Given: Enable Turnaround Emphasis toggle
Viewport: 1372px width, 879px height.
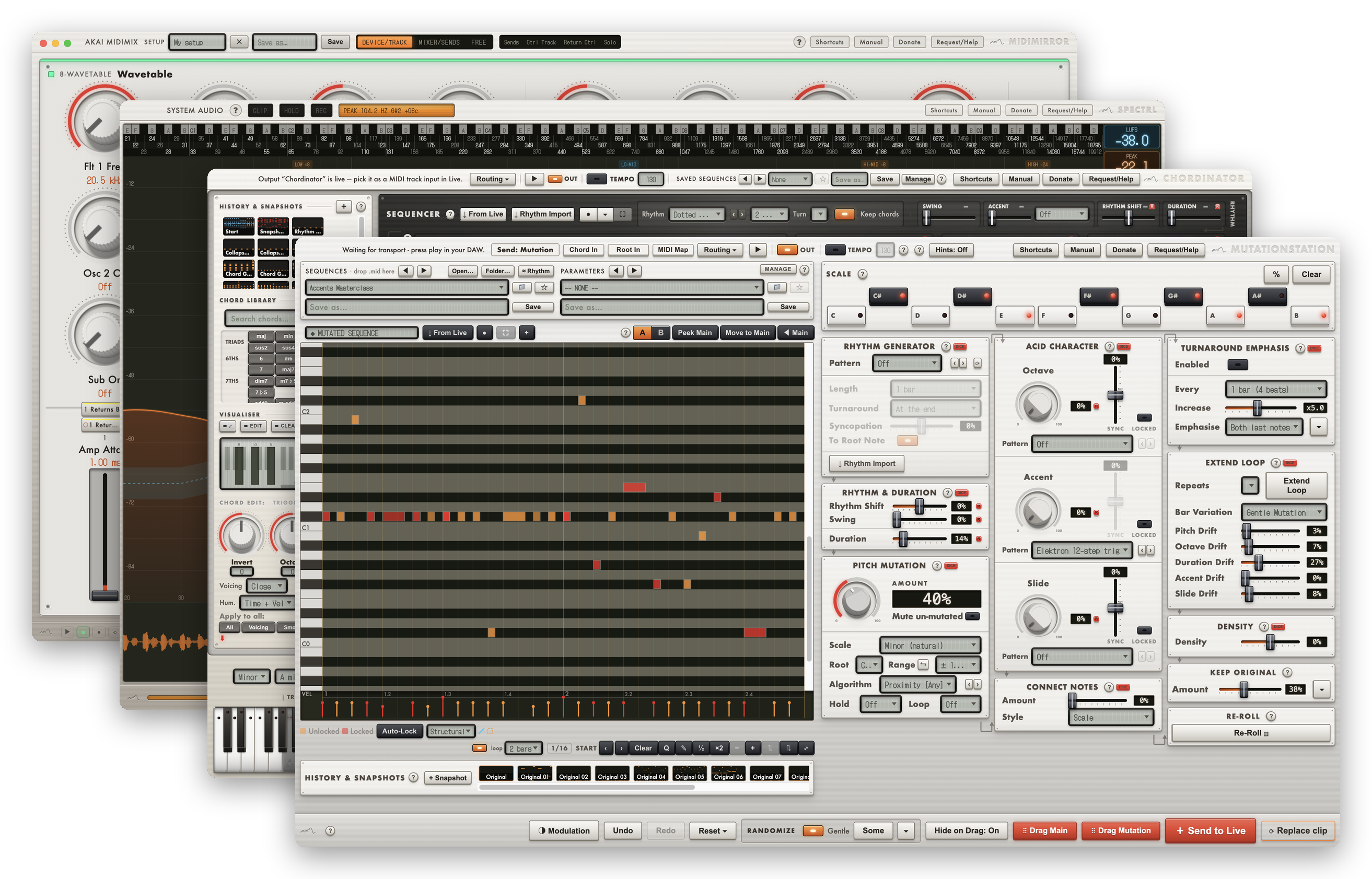Looking at the screenshot, I should 1237,365.
